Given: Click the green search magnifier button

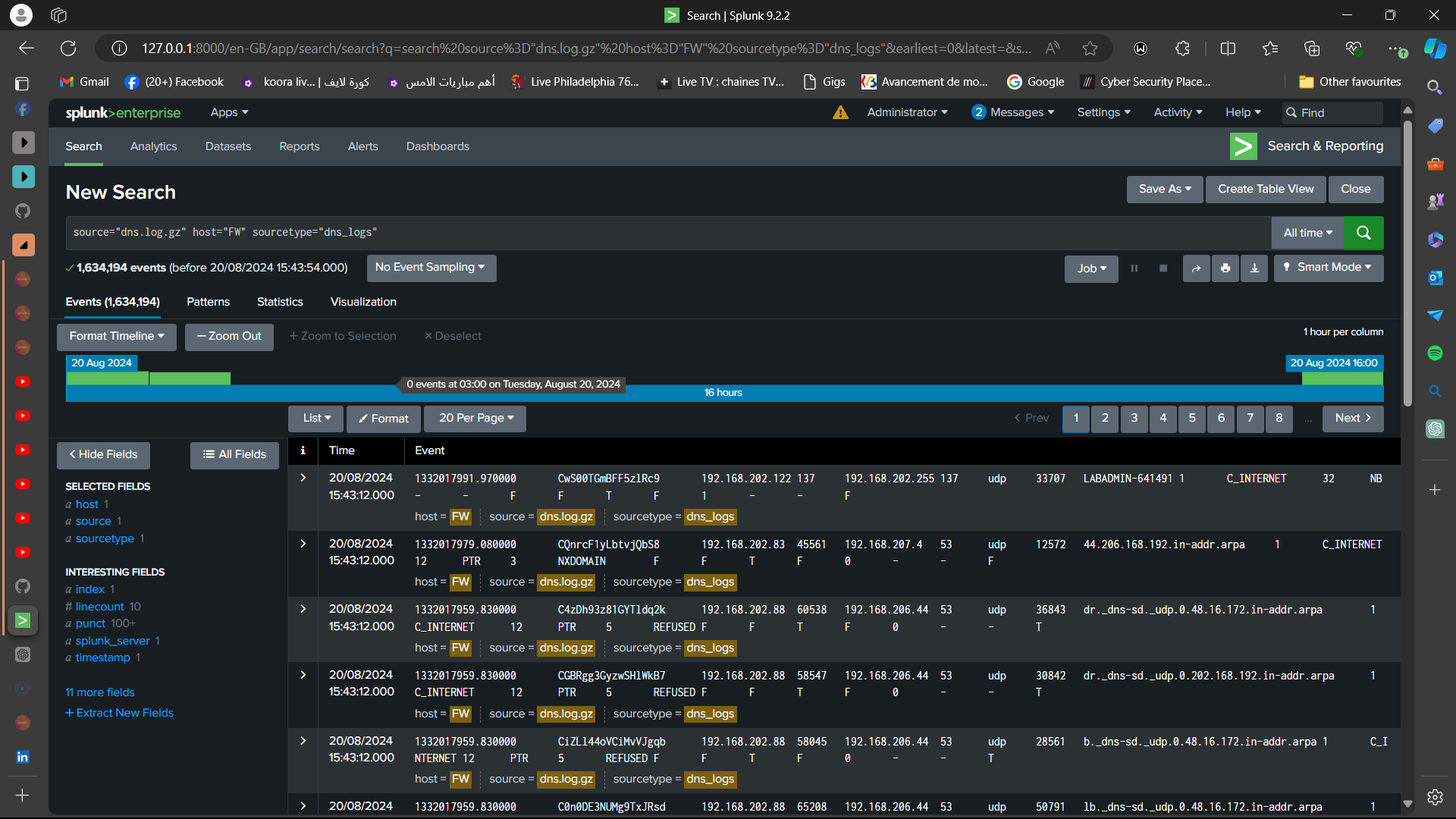Looking at the screenshot, I should tap(1363, 233).
